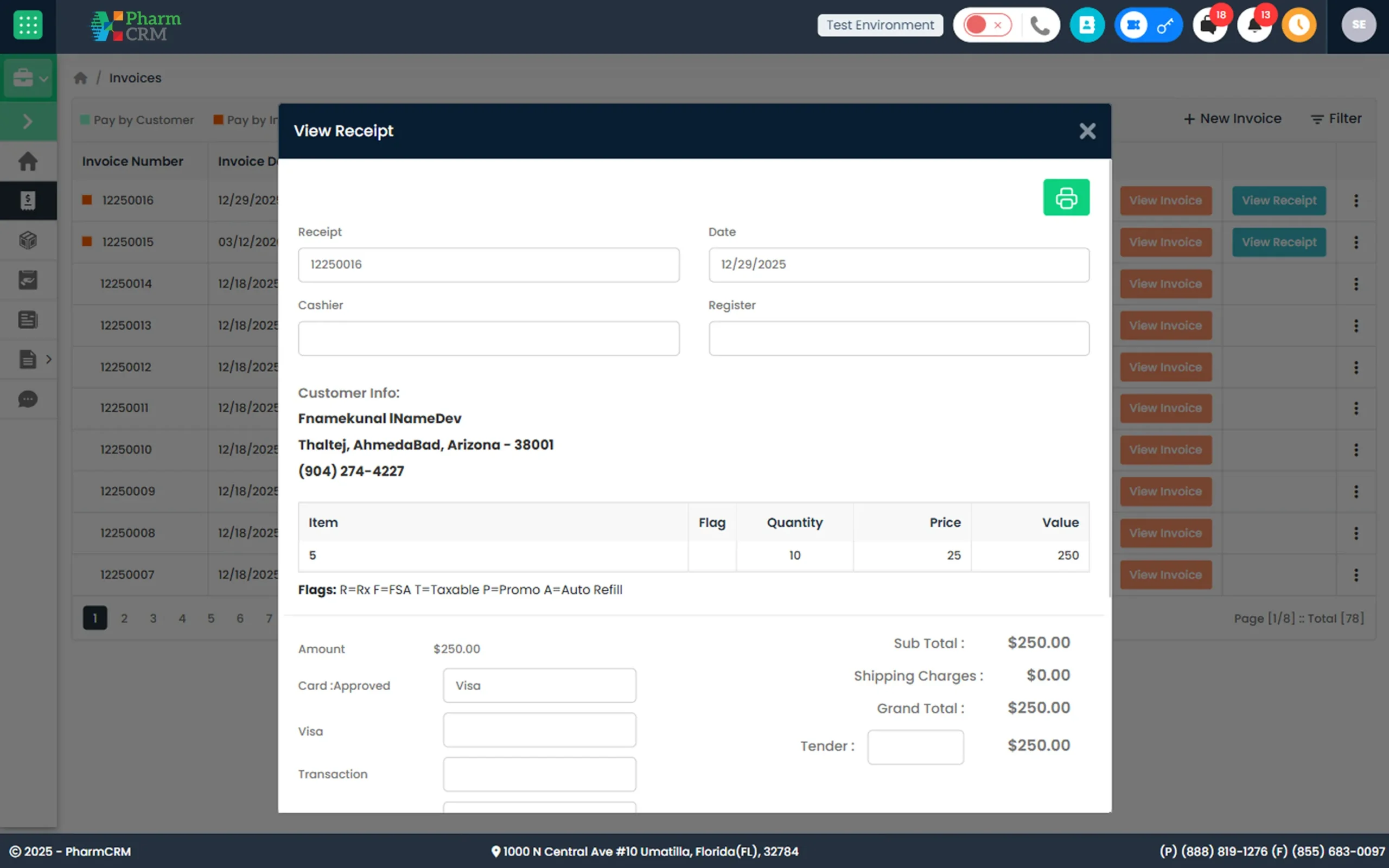Image resolution: width=1389 pixels, height=868 pixels.
Task: Click the Register input field
Action: [899, 338]
